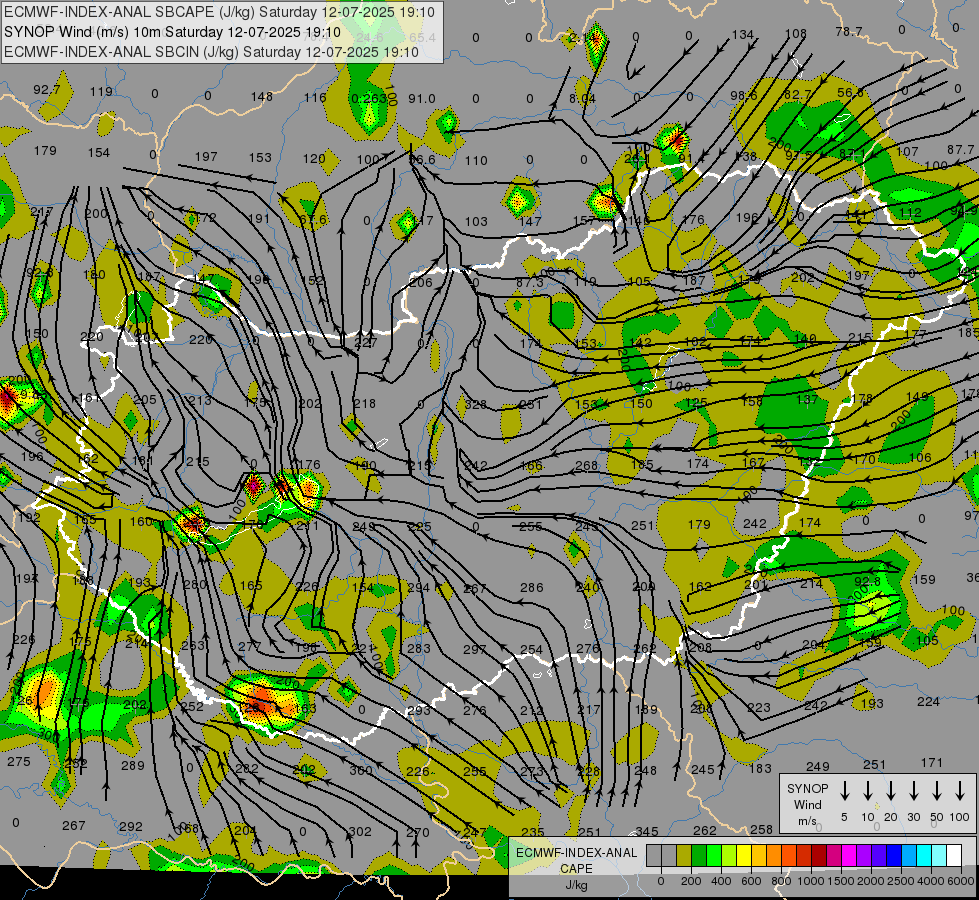Click the map value 8.04
The height and width of the screenshot is (900, 979).
point(583,99)
